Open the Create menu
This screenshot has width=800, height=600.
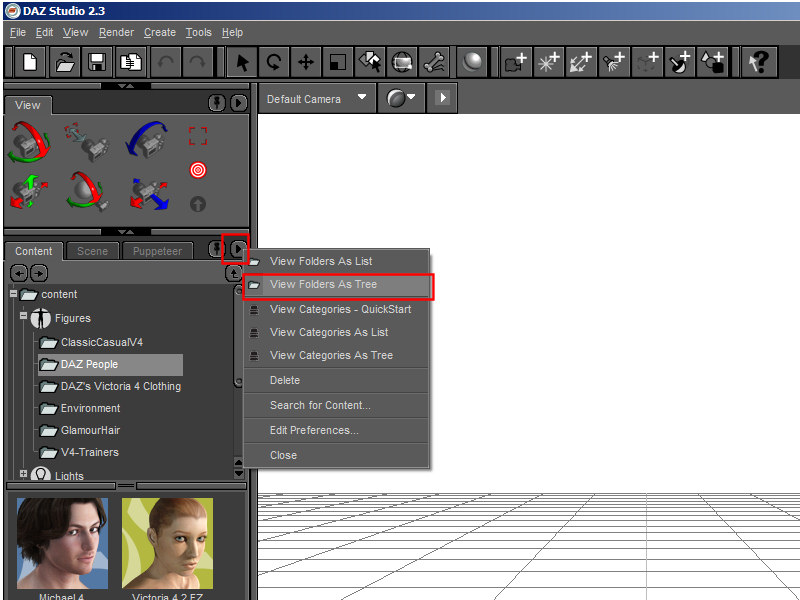[x=160, y=32]
